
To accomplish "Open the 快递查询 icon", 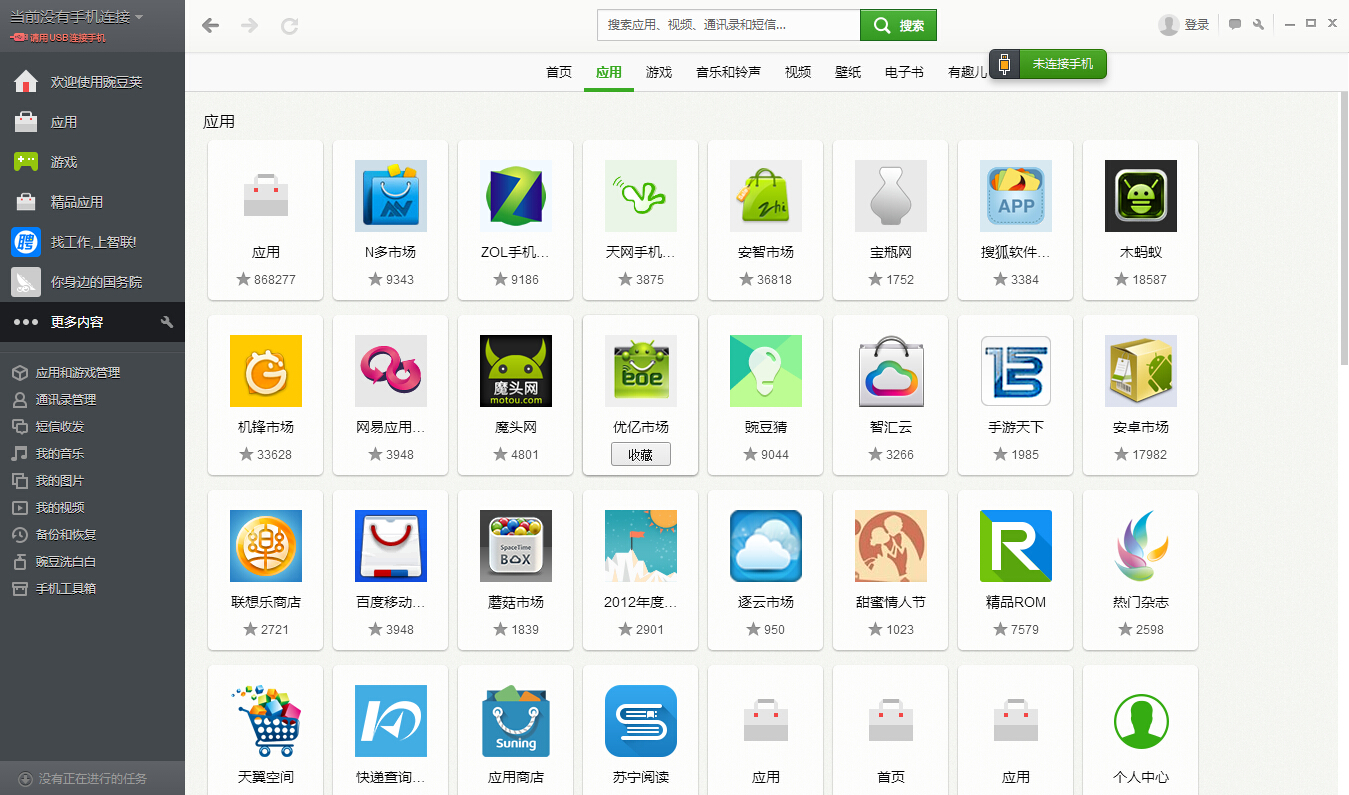I will tap(390, 721).
